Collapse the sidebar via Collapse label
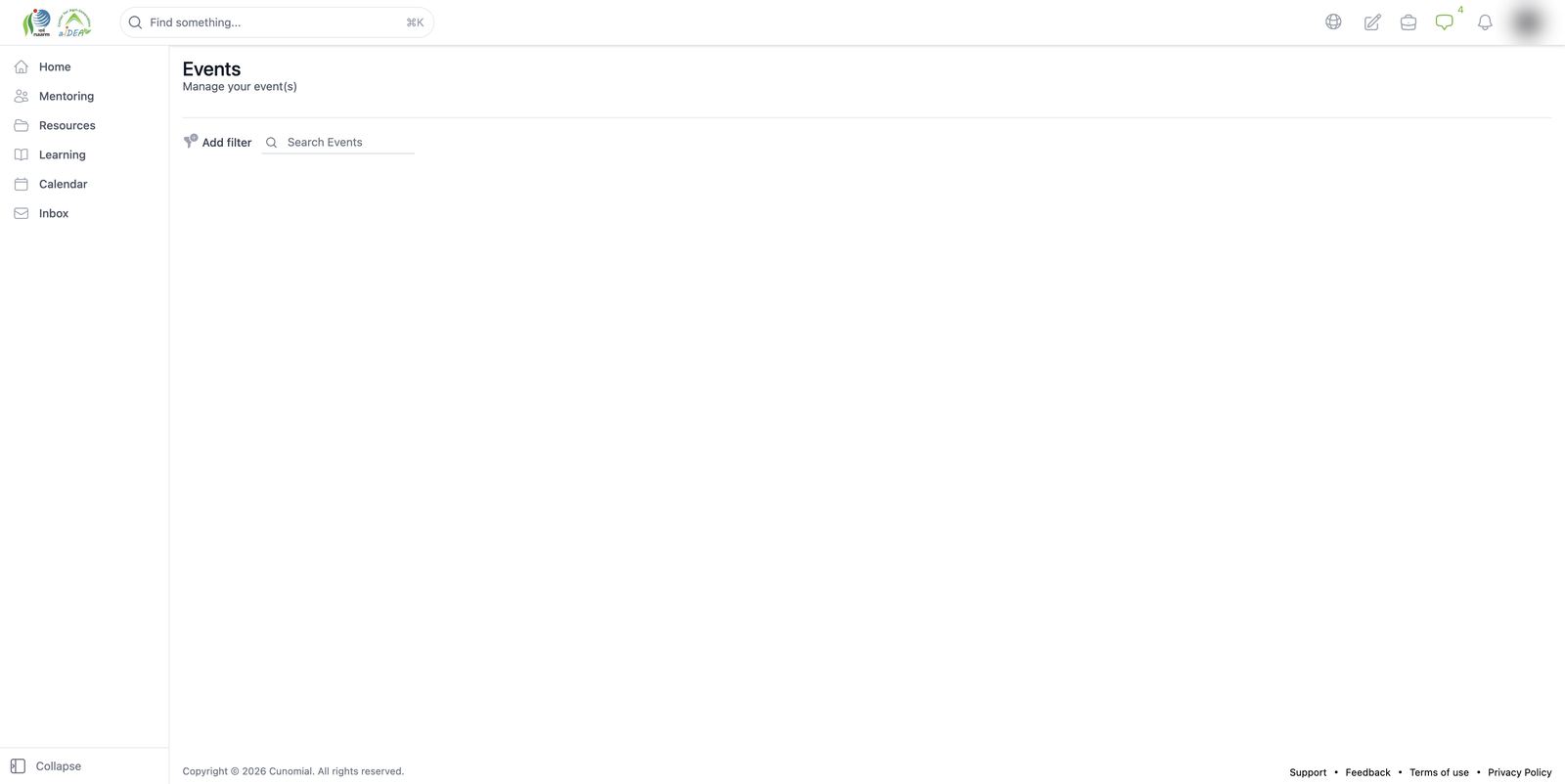 click(x=59, y=766)
